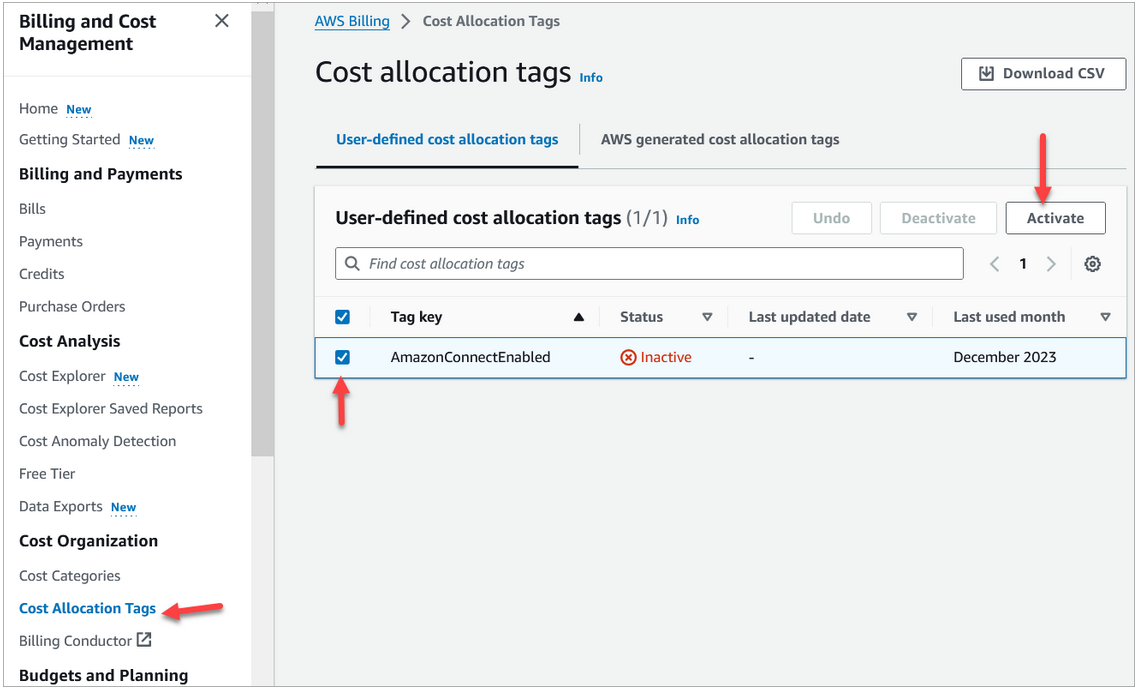Check the select-all checkbox in table header

342,316
